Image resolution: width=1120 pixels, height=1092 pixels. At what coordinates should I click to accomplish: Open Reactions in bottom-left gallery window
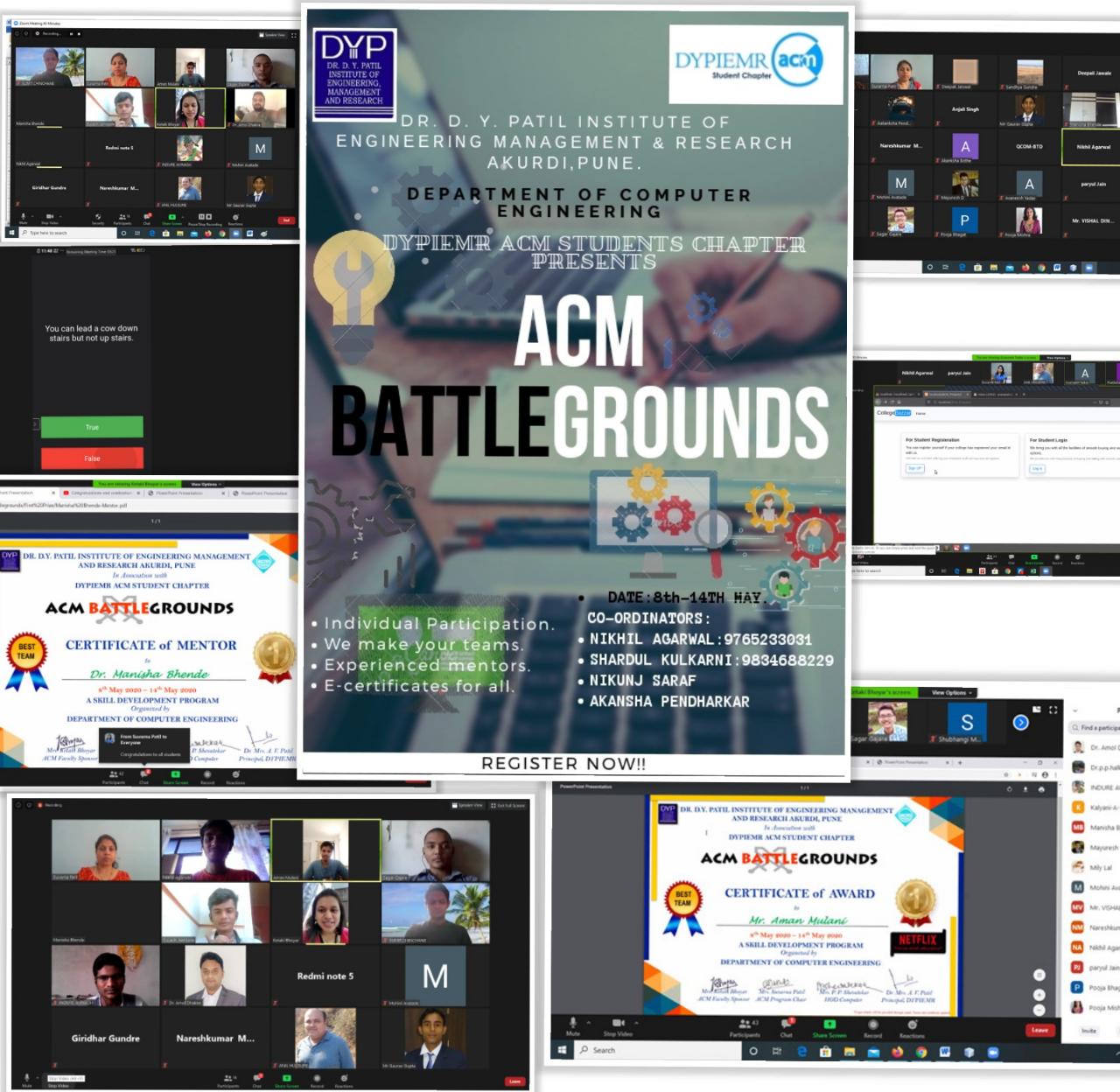click(343, 1080)
